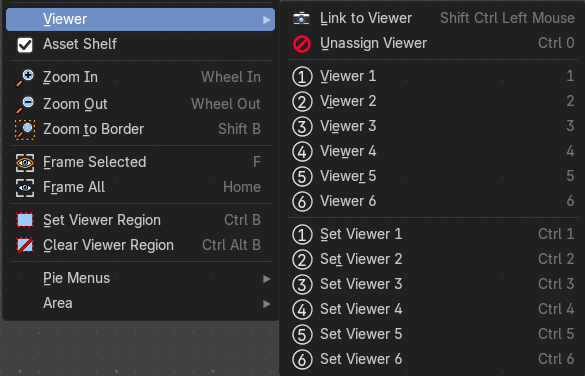Click the circled 4 icon beside Set Viewer 4
Screen dimensions: 585x376
pyautogui.click(x=302, y=310)
